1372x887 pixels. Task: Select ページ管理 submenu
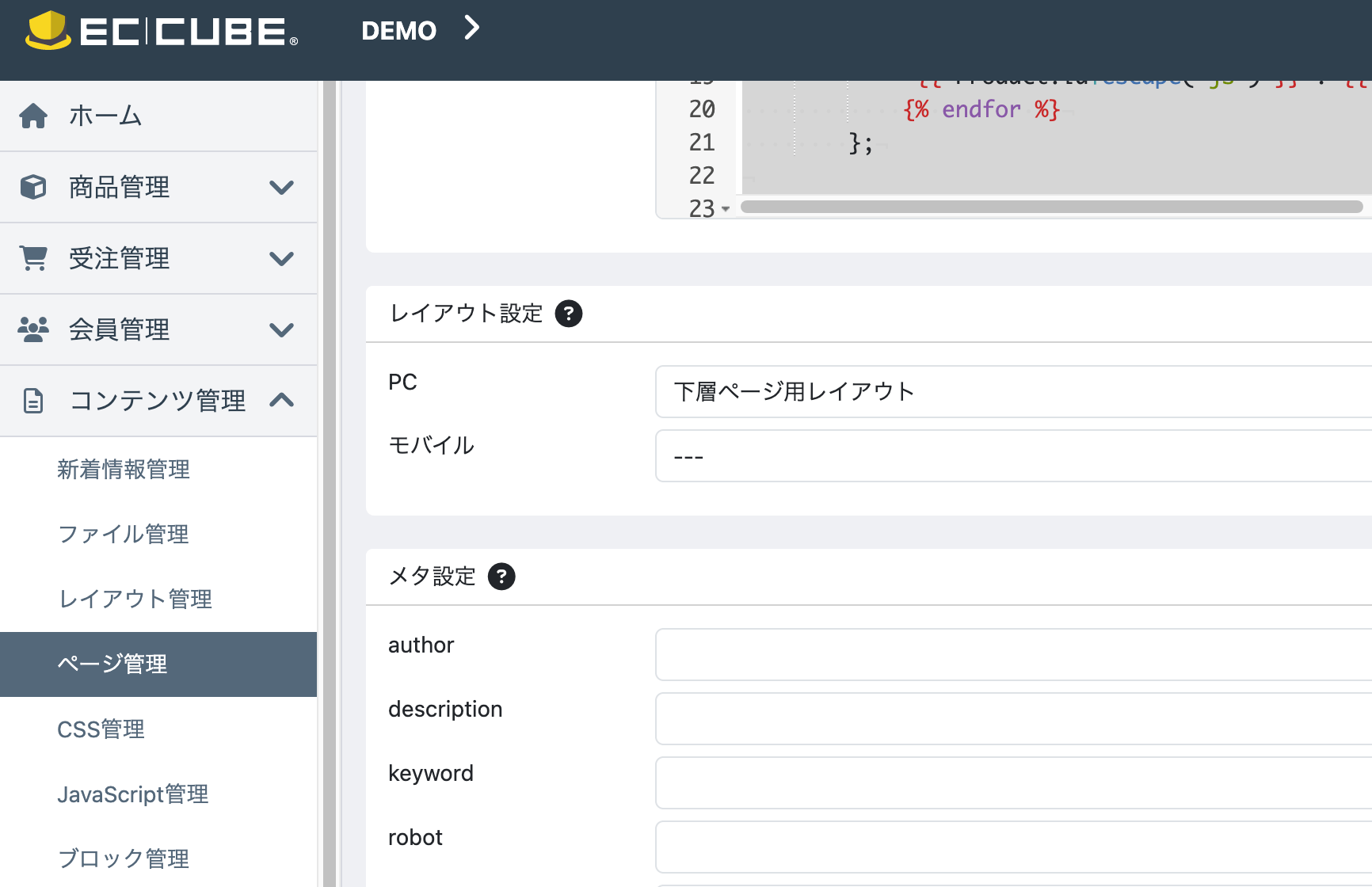[x=158, y=664]
